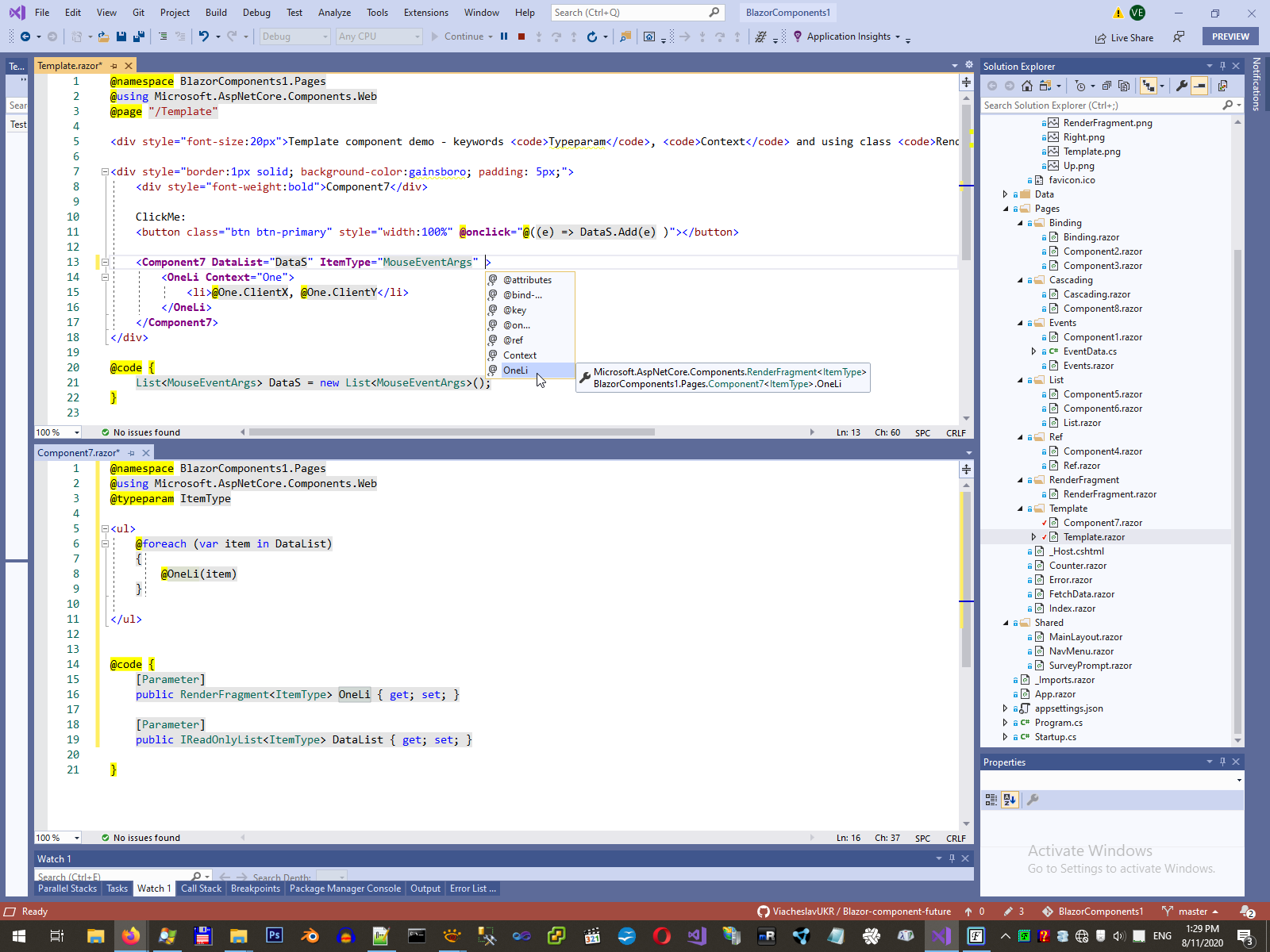
Task: Collapse the Pages folder in tree
Action: pos(1006,209)
